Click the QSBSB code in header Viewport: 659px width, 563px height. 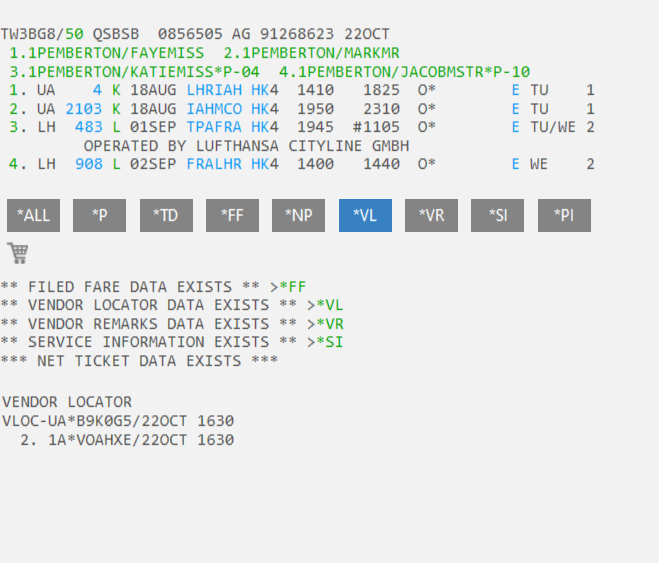pyautogui.click(x=116, y=34)
